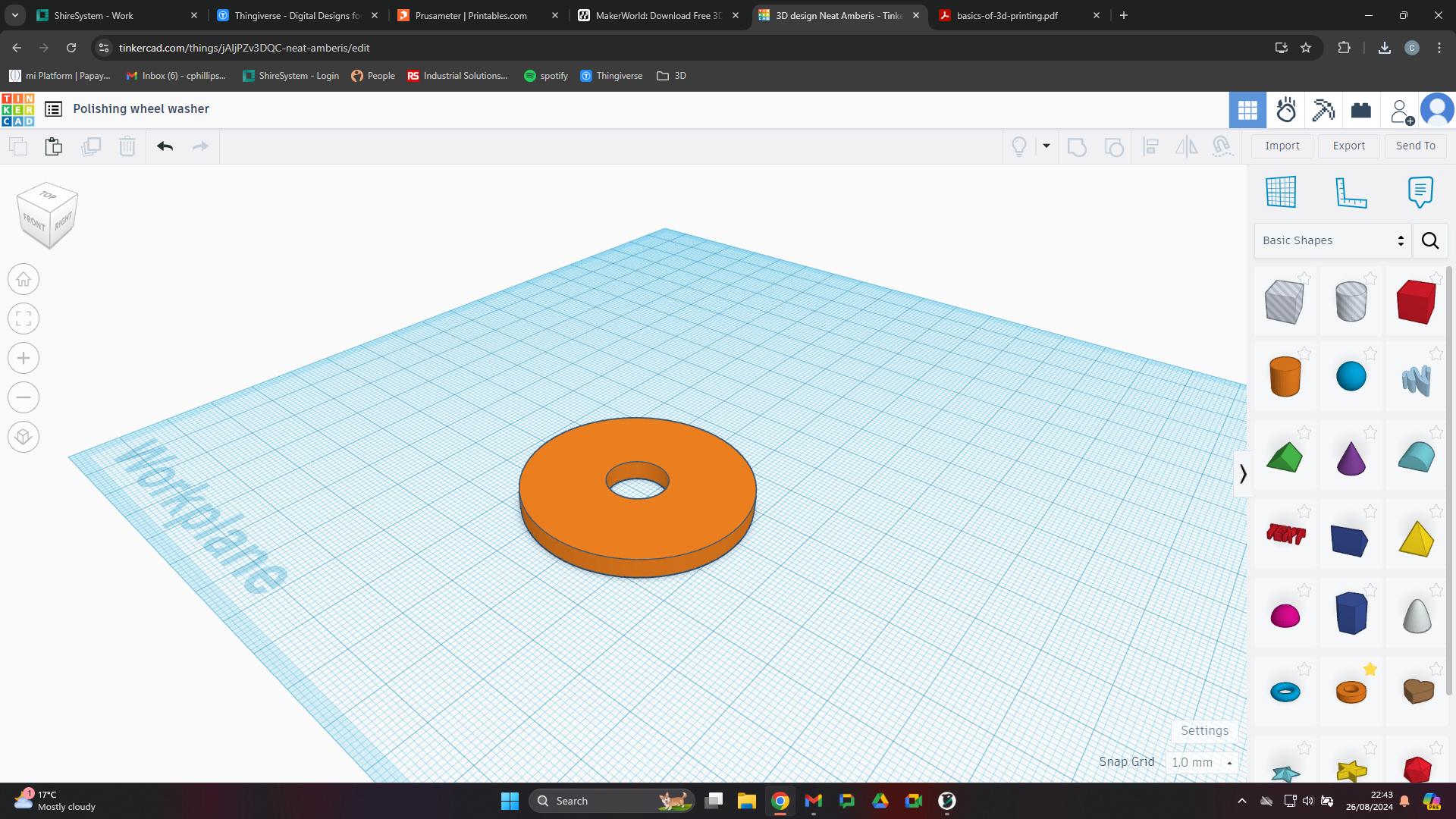Click the undo arrow in toolbar
Viewport: 1456px width, 819px height.
coord(165,146)
